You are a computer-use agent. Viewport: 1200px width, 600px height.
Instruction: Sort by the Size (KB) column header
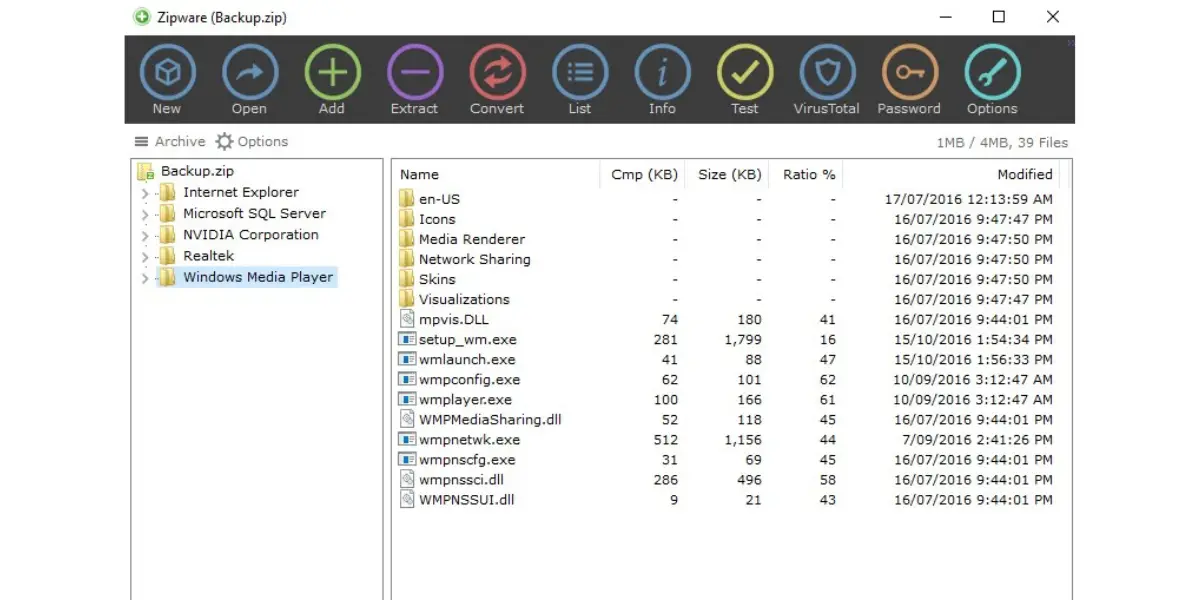point(730,174)
